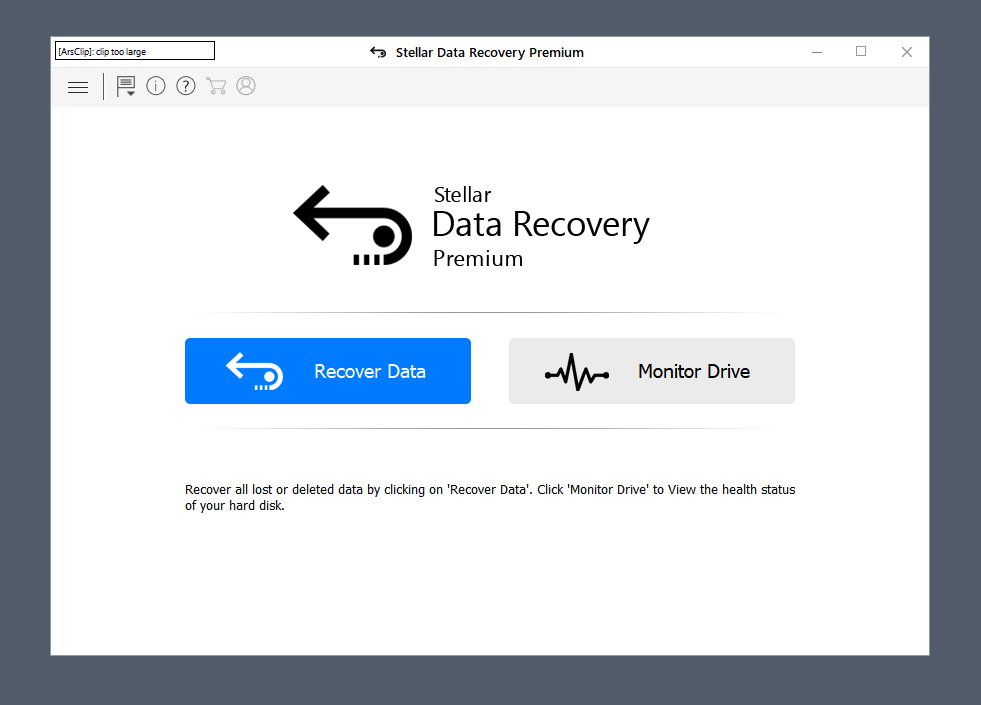
Task: Click the Monitor Drive button
Action: tap(652, 371)
